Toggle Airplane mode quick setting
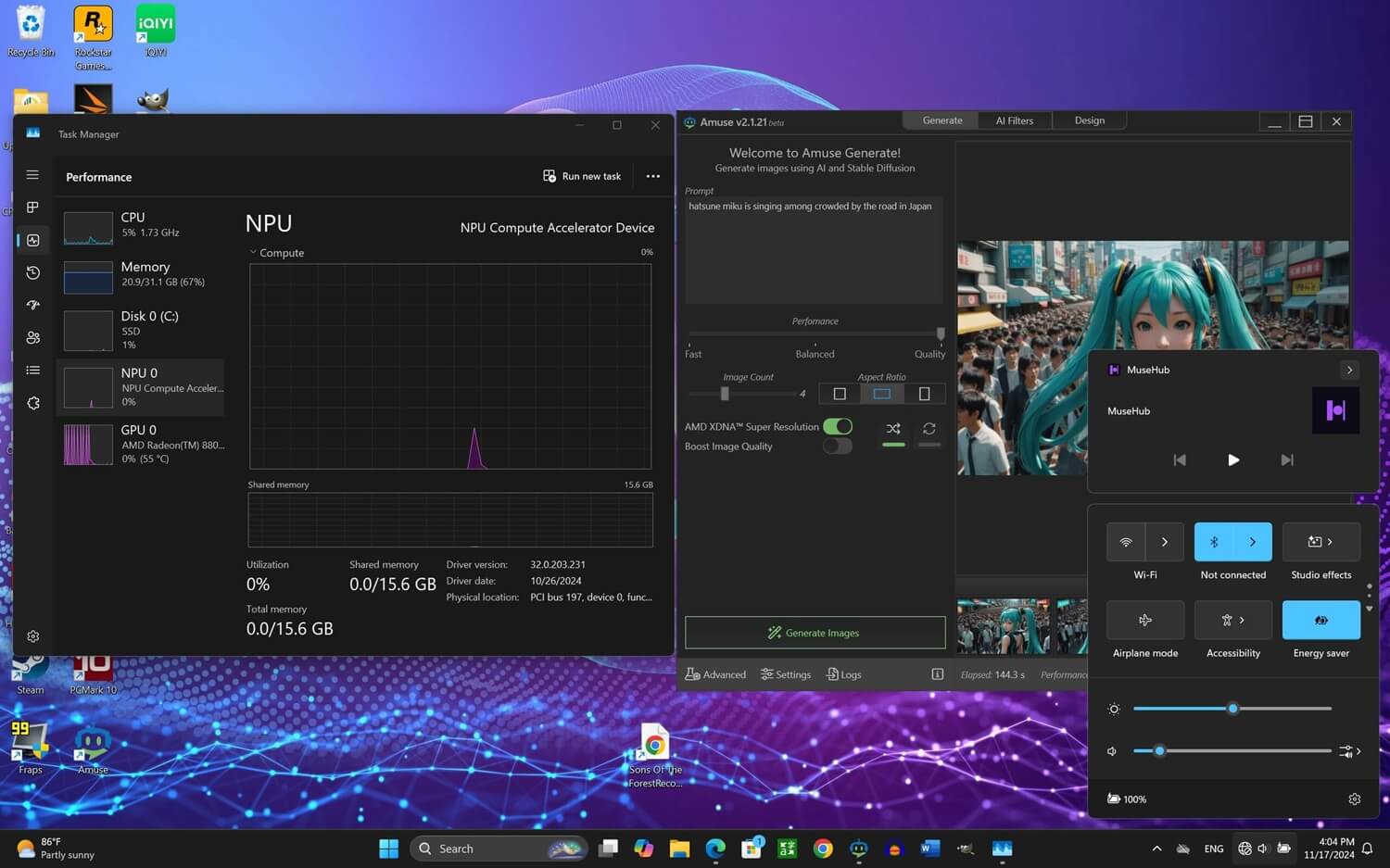Screen dimensions: 1390x868 (x=1145, y=620)
